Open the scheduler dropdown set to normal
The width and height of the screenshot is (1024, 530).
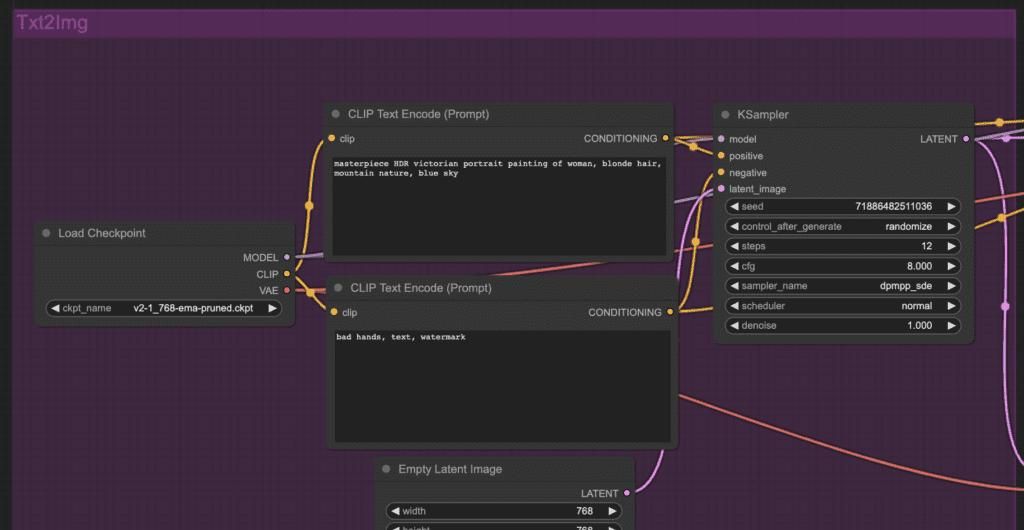point(843,306)
